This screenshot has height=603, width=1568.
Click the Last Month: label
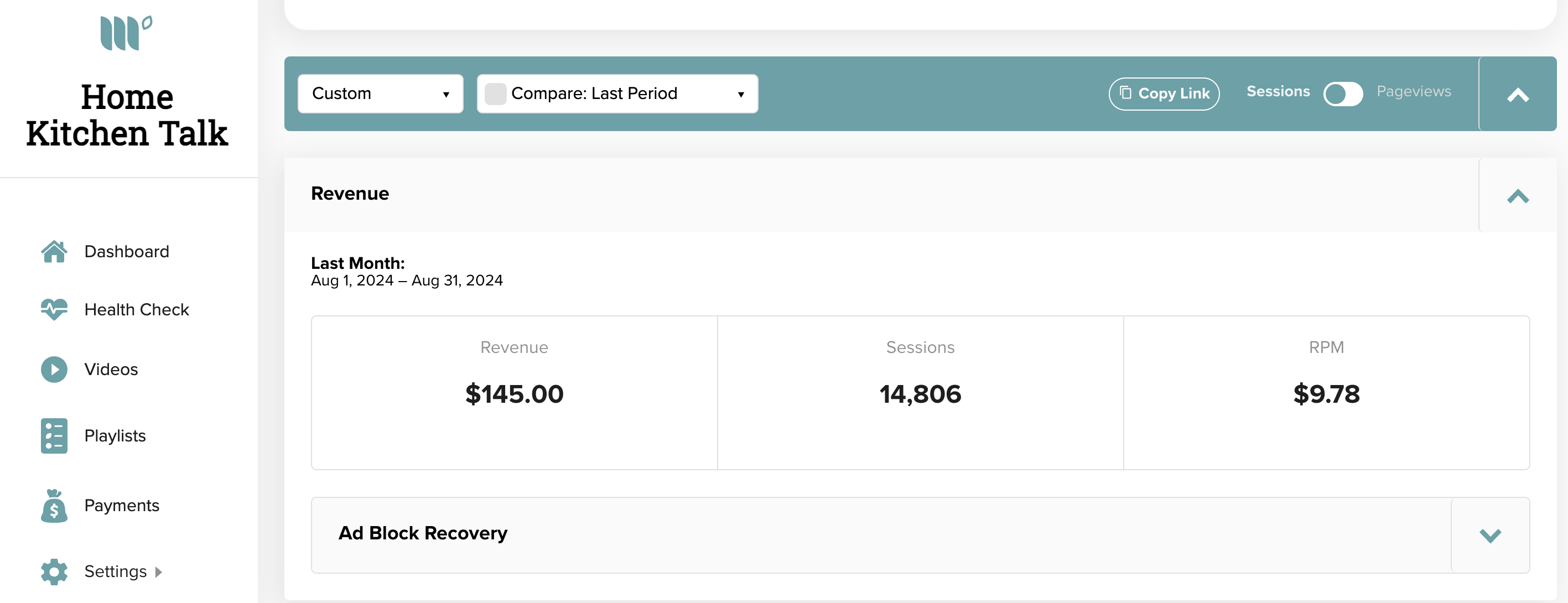click(358, 263)
